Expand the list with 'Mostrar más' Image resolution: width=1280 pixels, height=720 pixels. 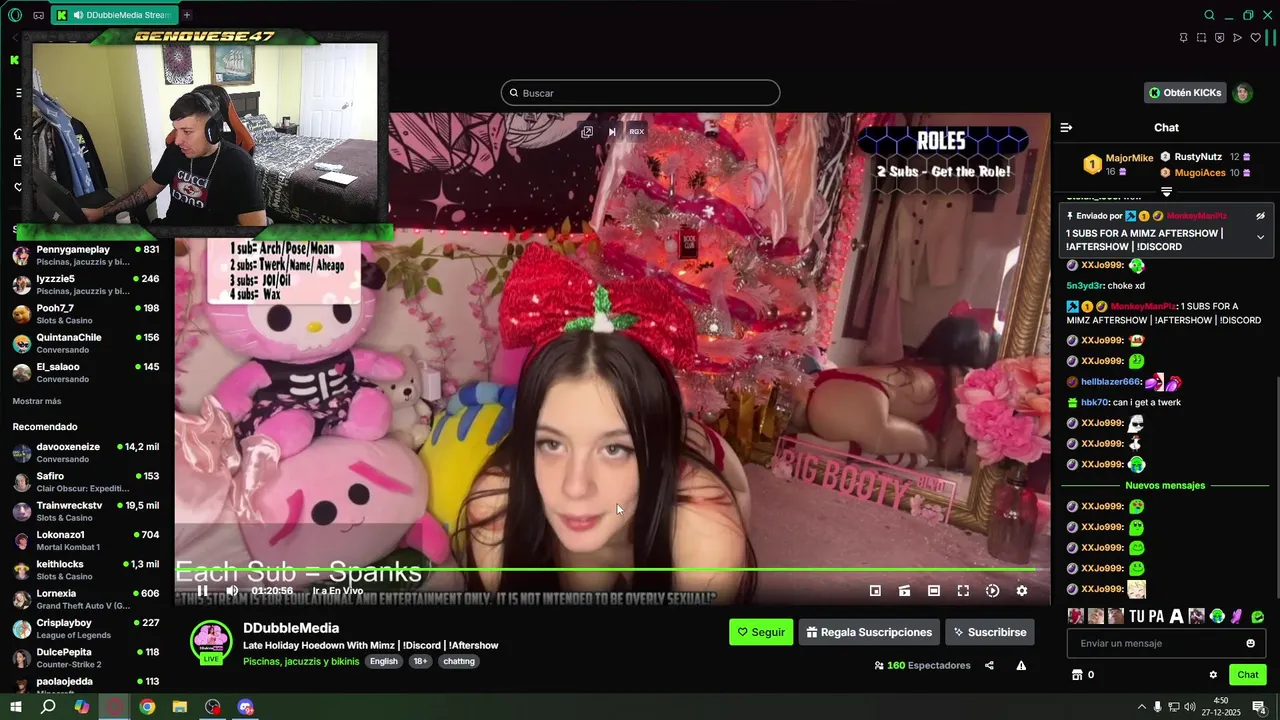37,401
